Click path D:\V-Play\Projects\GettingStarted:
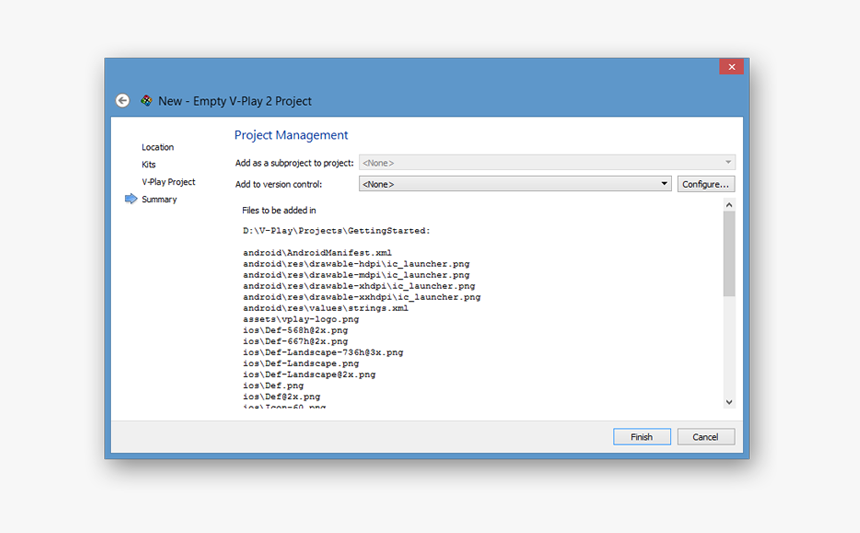 (336, 231)
